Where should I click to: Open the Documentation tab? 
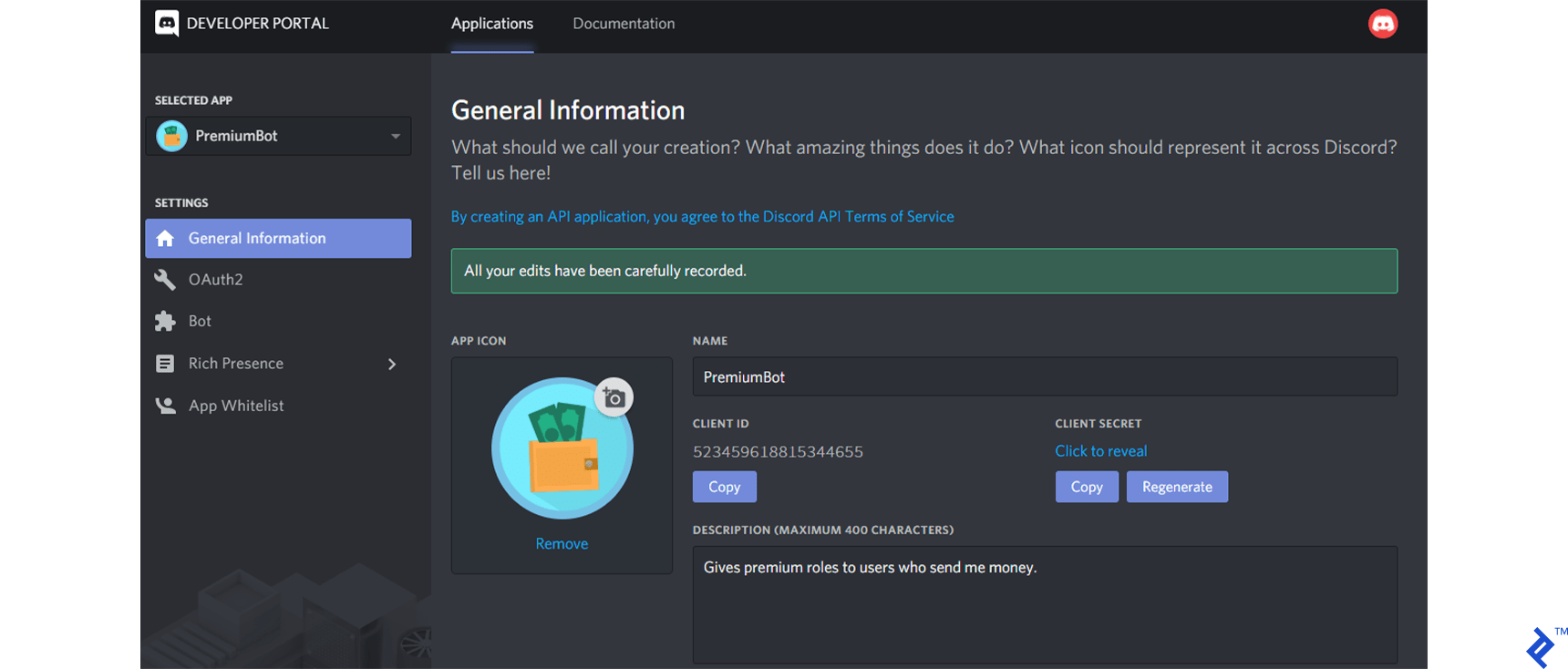(x=624, y=24)
